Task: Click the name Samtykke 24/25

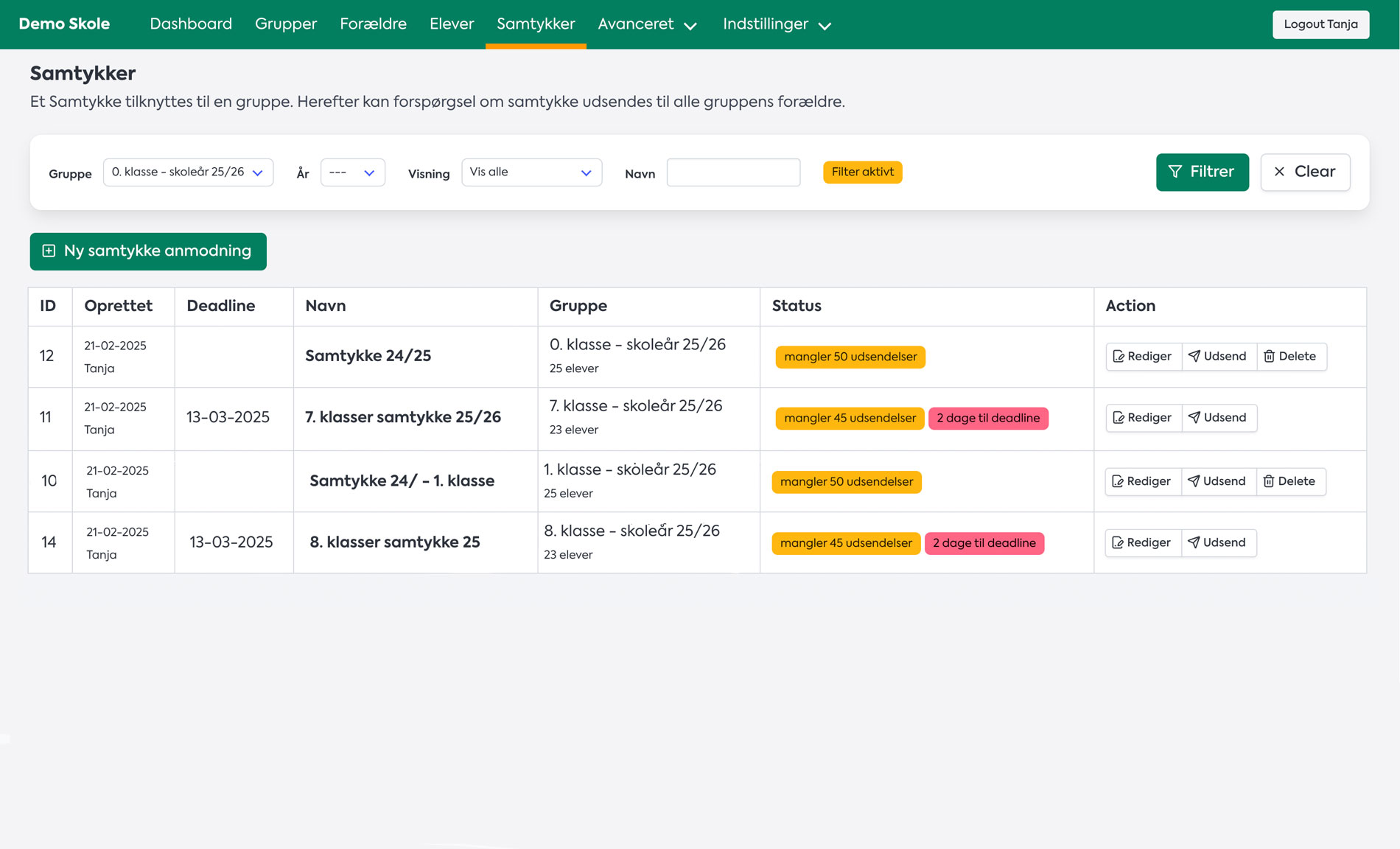Action: [x=368, y=356]
